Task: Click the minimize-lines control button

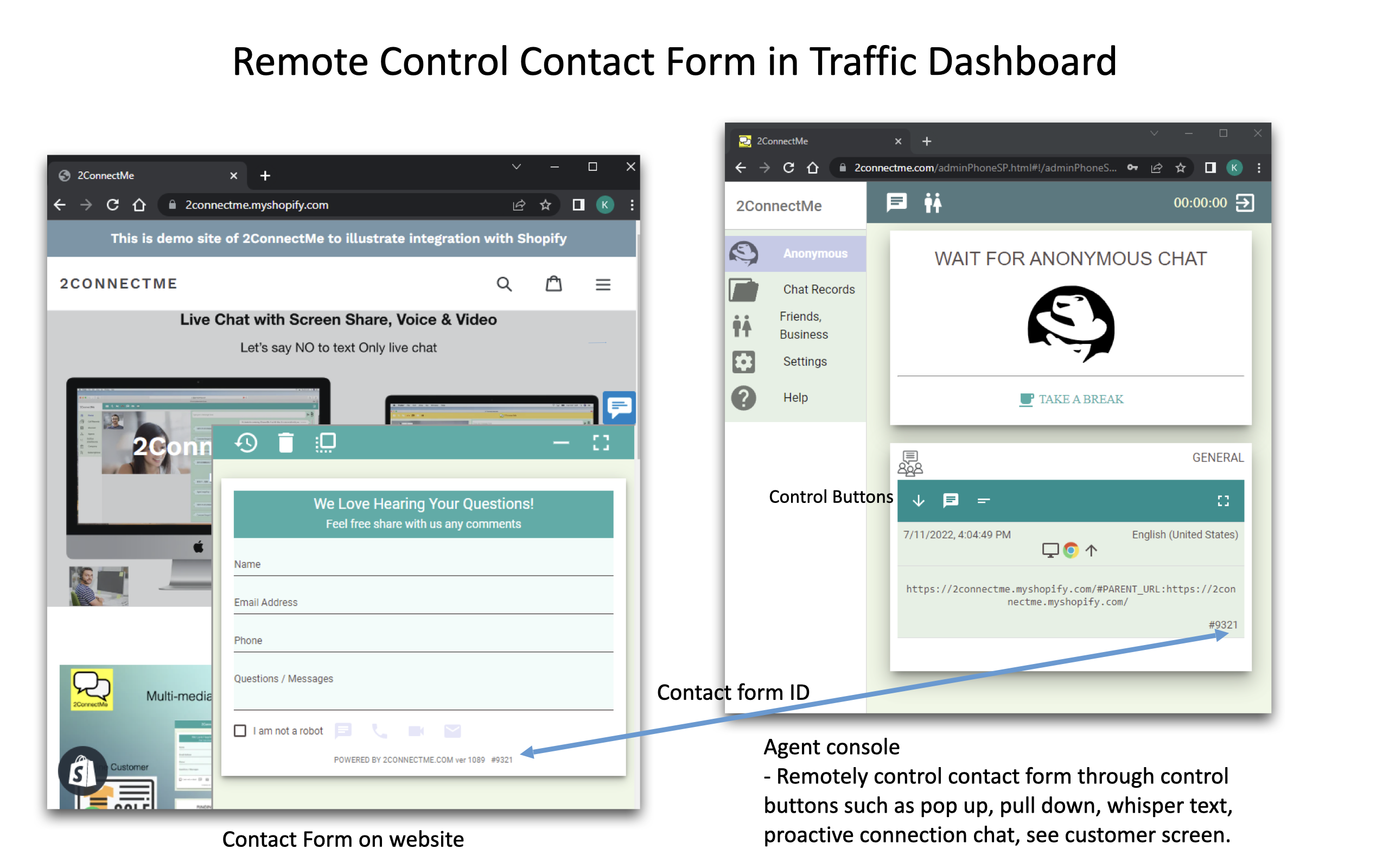Action: (x=983, y=501)
